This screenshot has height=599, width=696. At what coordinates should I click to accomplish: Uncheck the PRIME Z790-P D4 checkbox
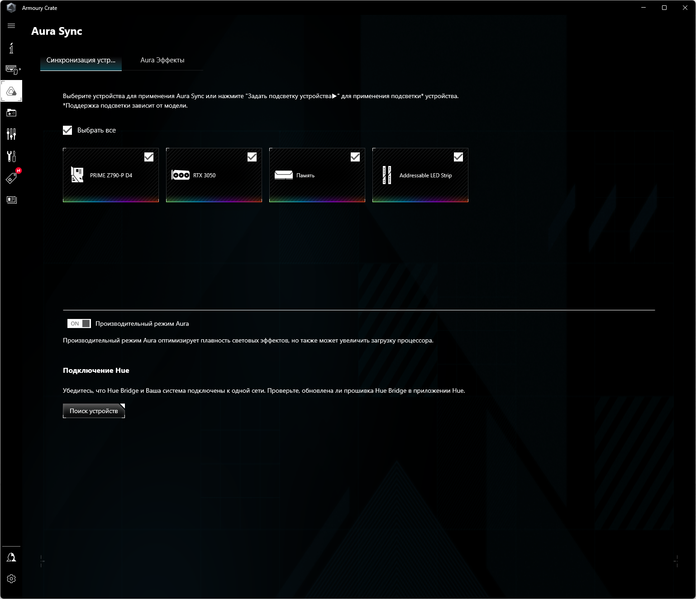tap(149, 157)
